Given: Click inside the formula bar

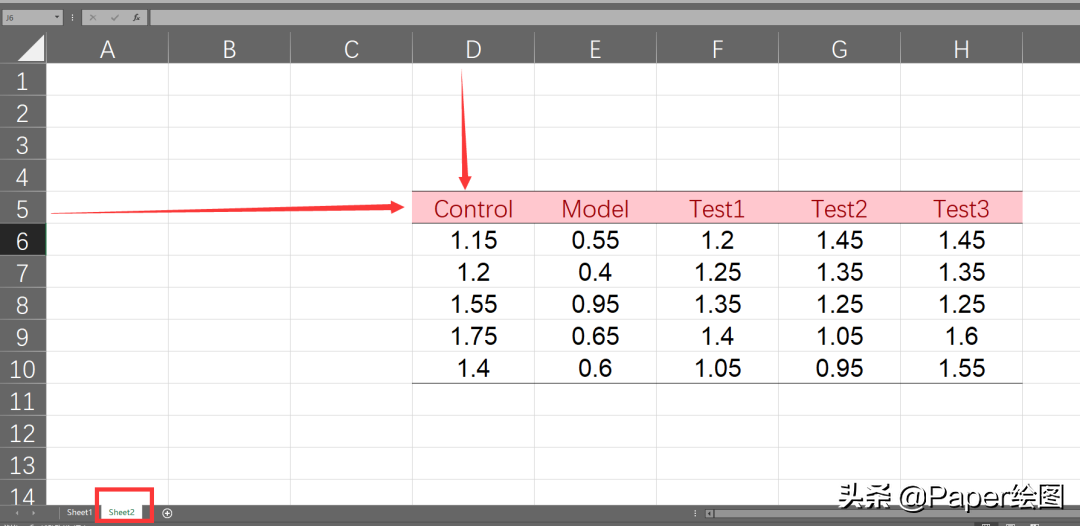Looking at the screenshot, I should [x=600, y=17].
